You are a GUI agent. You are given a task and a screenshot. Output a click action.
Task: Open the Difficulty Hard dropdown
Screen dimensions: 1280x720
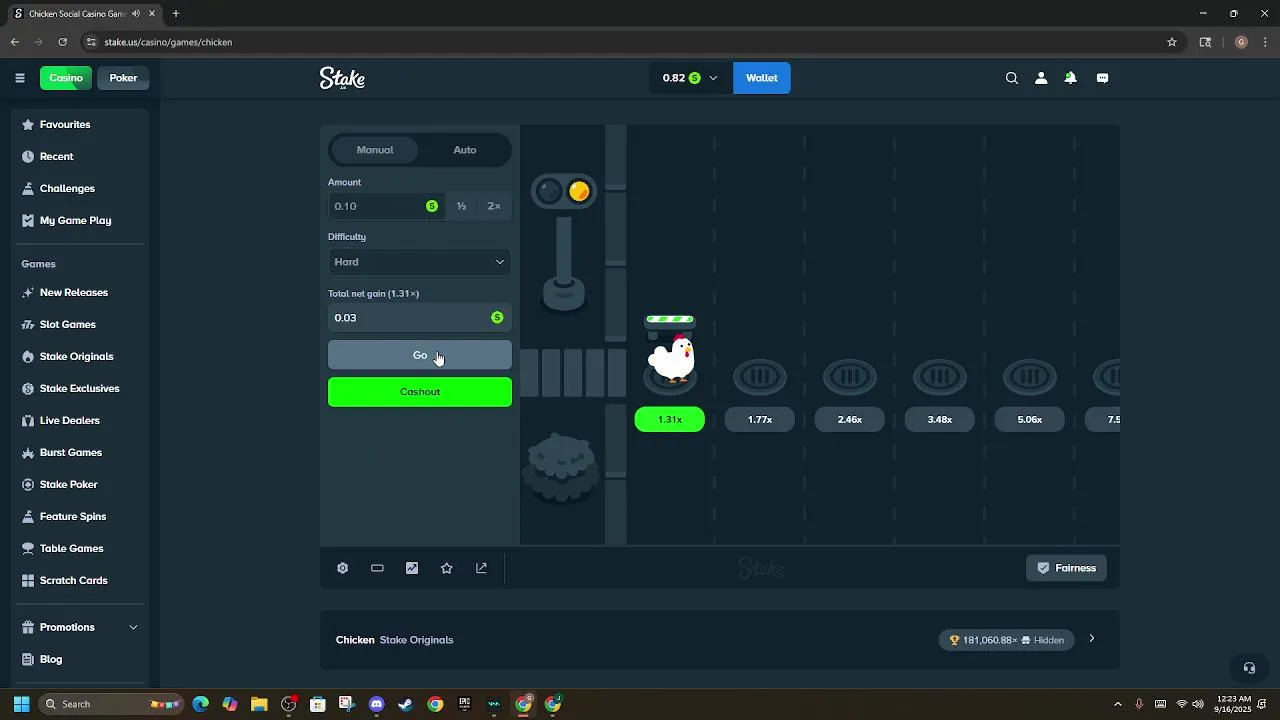[x=420, y=262]
